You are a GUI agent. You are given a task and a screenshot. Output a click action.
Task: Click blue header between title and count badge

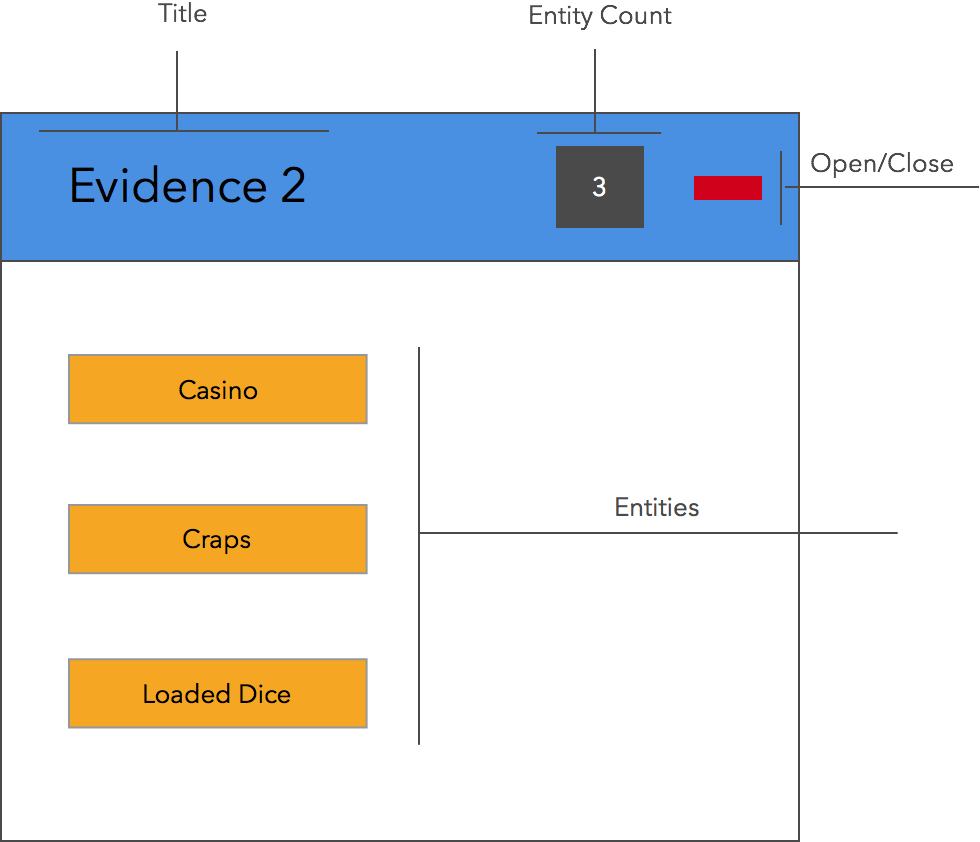[x=431, y=187]
